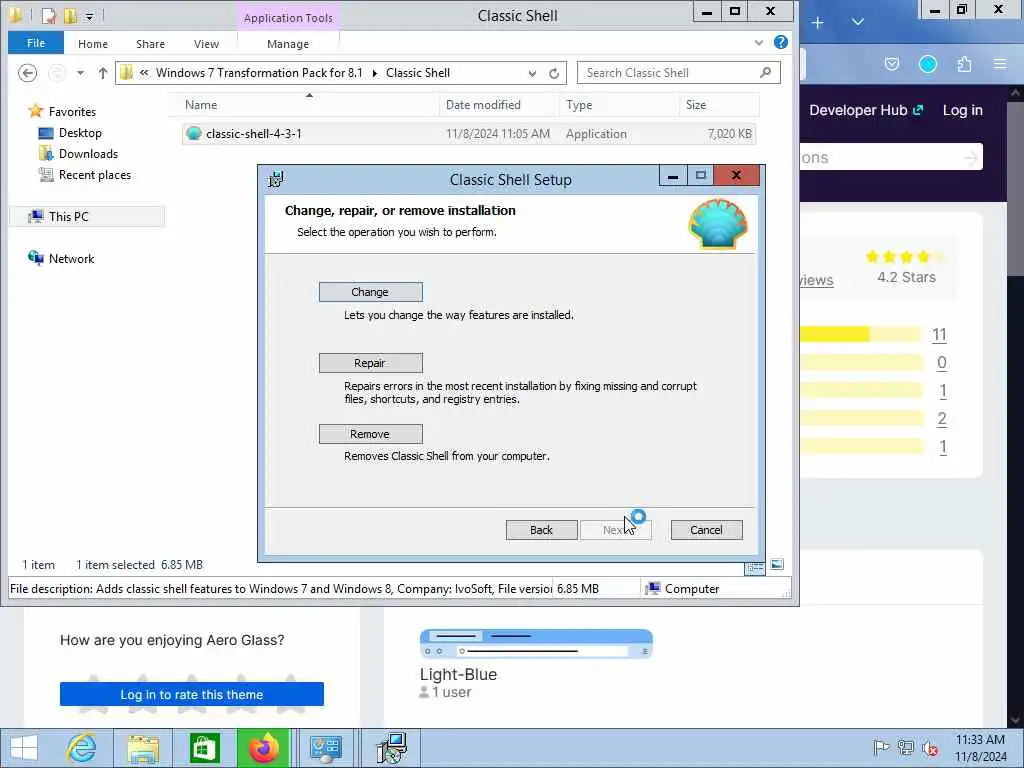This screenshot has height=768, width=1024.
Task: Navigate back with the Explorer back arrow
Action: (x=27, y=73)
